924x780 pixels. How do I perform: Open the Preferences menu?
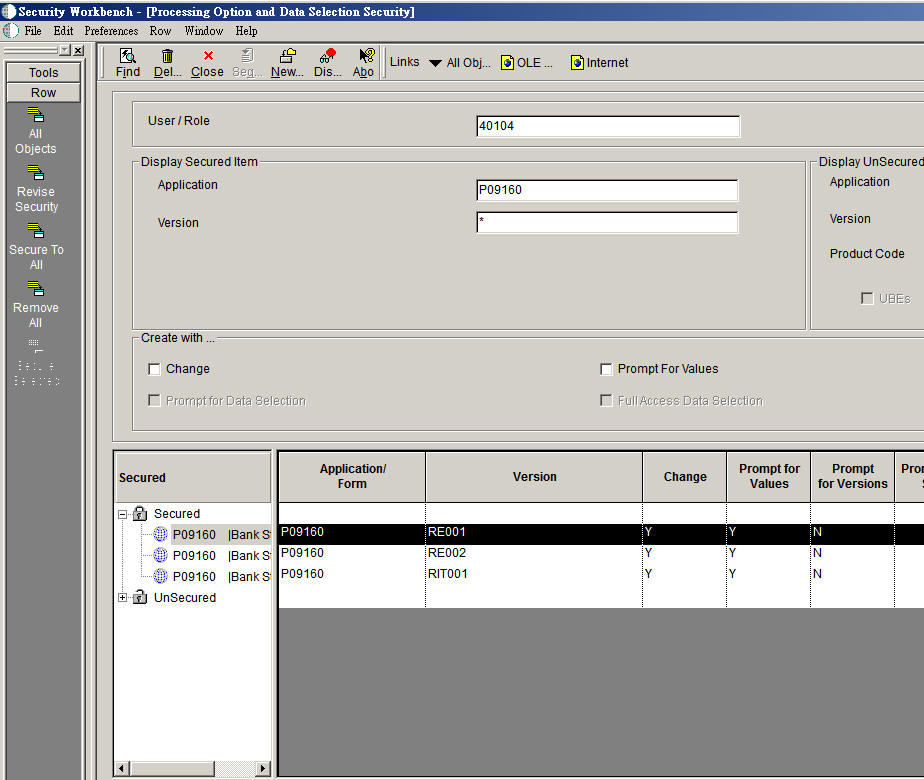pos(110,31)
